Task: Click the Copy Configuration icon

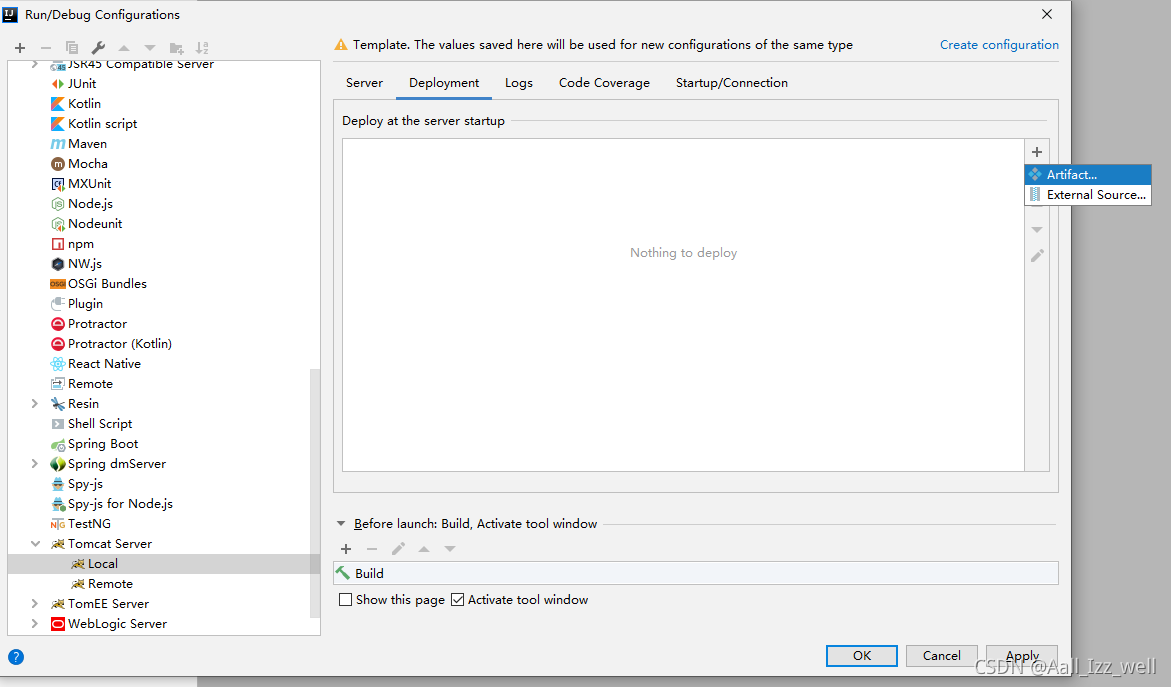Action: (72, 48)
